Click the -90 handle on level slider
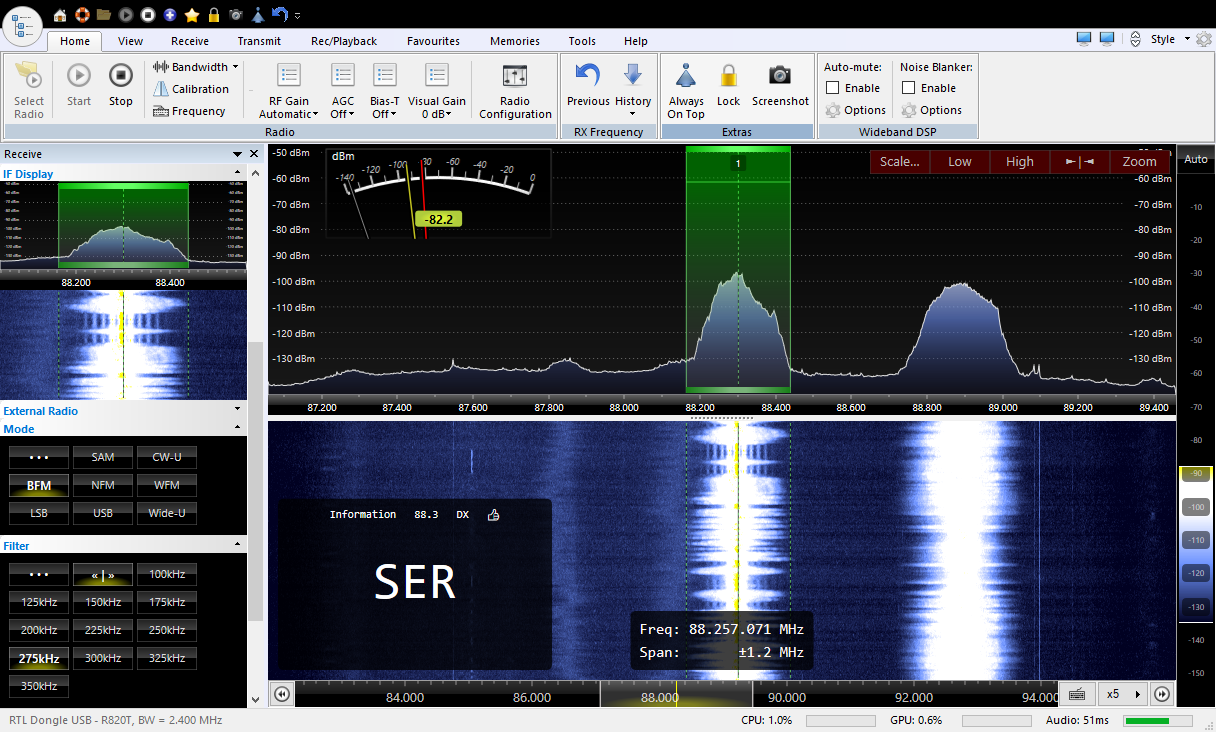 (1196, 474)
